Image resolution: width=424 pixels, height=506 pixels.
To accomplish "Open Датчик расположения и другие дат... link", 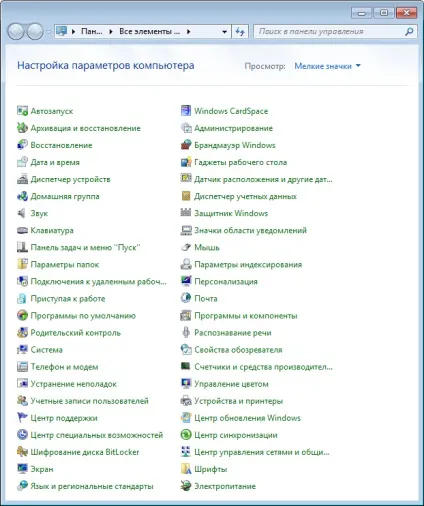I will (263, 179).
